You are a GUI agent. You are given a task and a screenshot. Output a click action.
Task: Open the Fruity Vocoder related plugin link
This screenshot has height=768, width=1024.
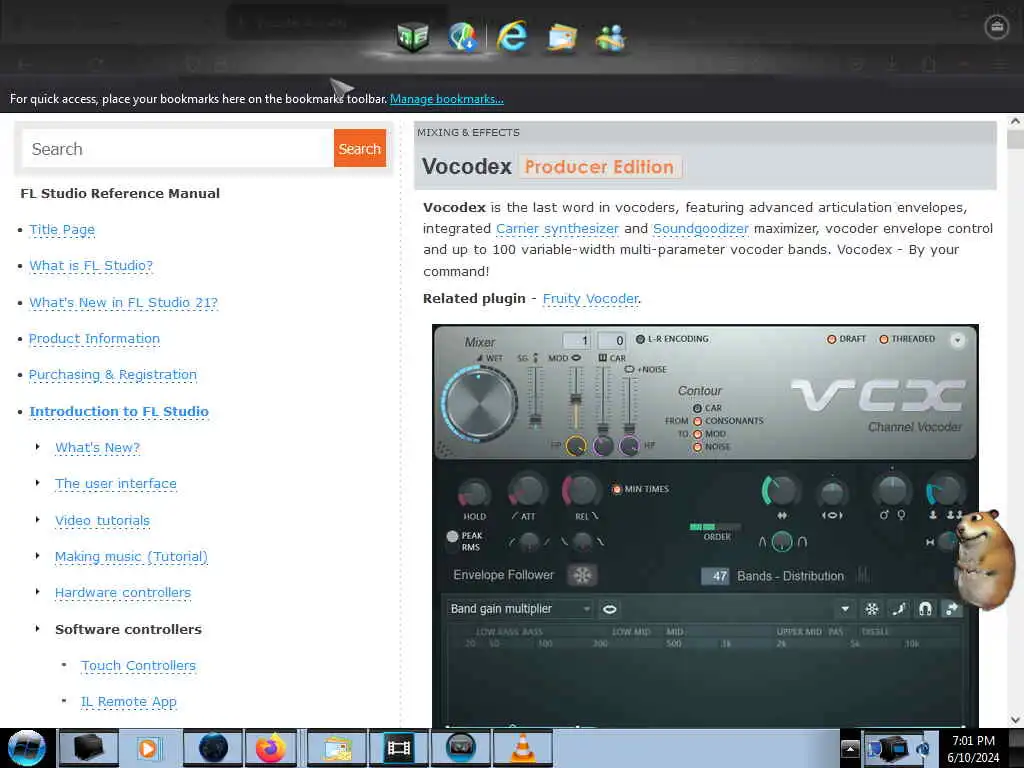(x=590, y=298)
